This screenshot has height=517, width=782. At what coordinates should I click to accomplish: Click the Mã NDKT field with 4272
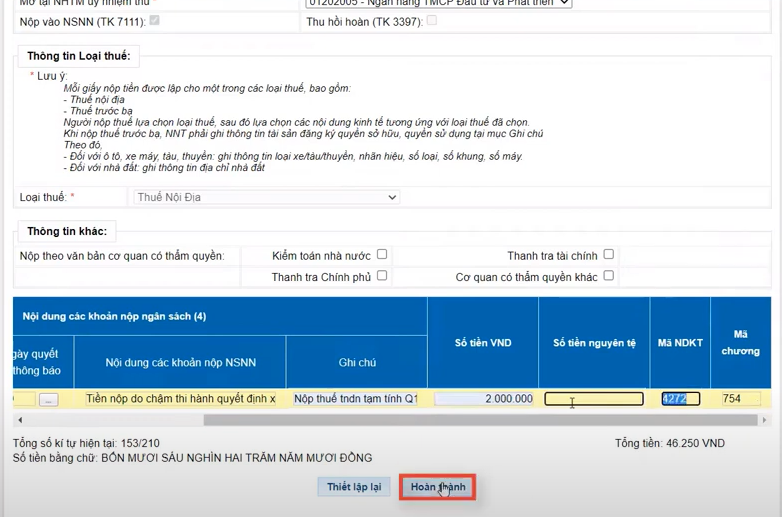[681, 399]
